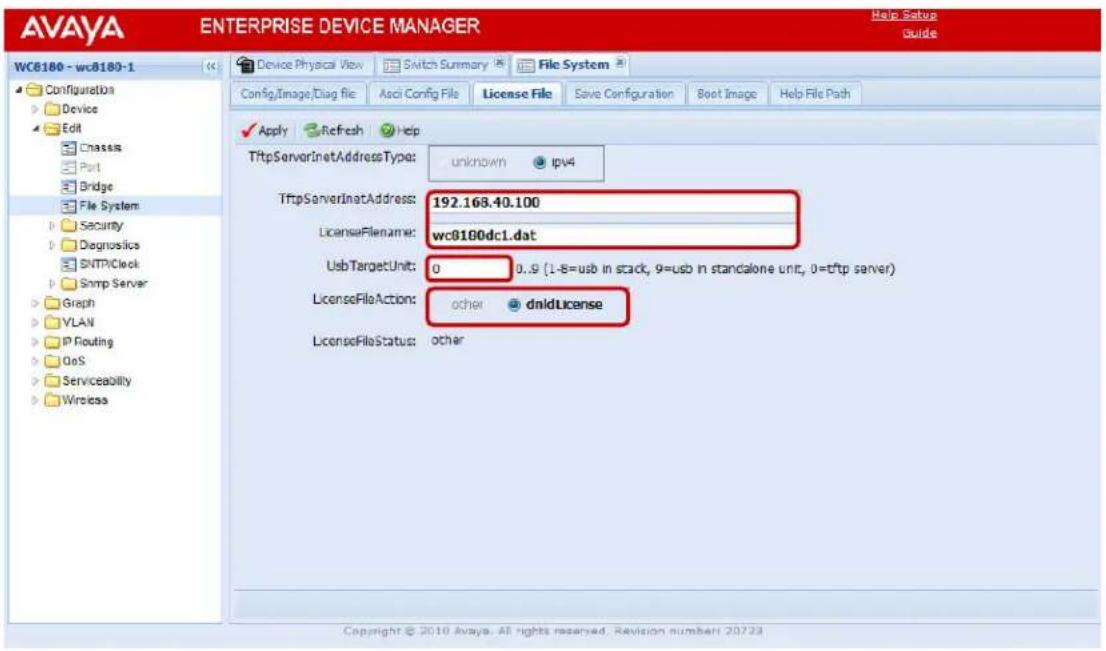Screen dimensions: 1106x651
Task: Select the greyed-out Port tree item
Action: coord(90,168)
